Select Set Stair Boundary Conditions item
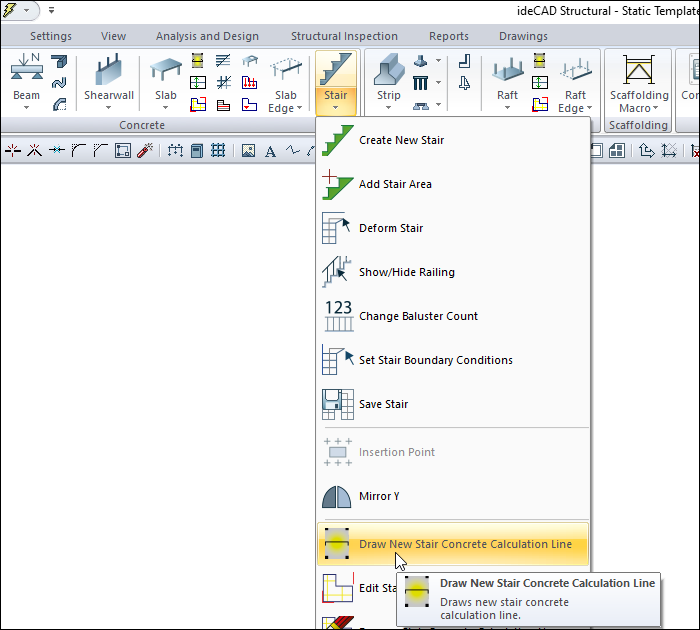Screen dimensions: 700x630 point(453,360)
